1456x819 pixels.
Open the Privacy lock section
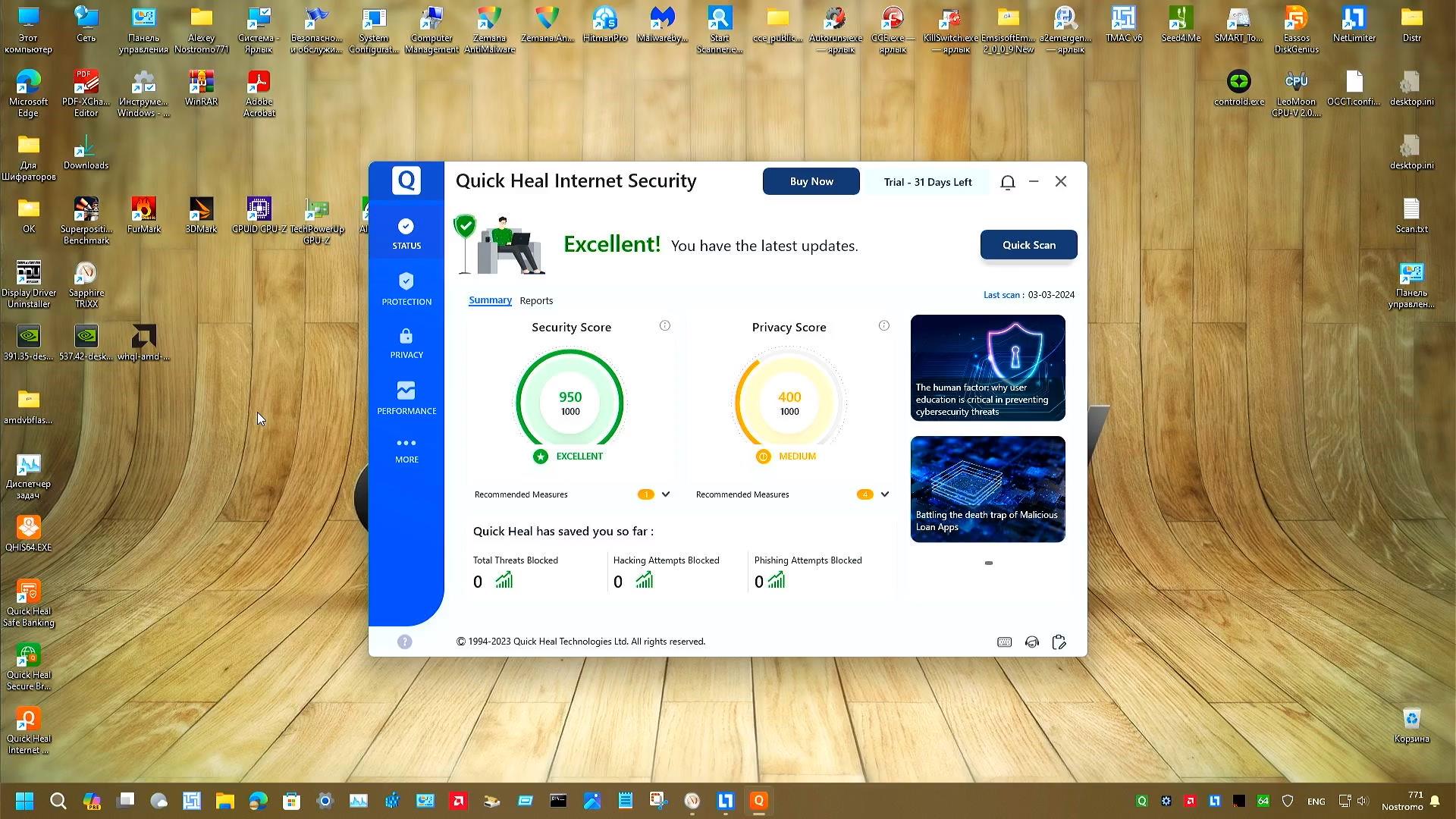406,344
